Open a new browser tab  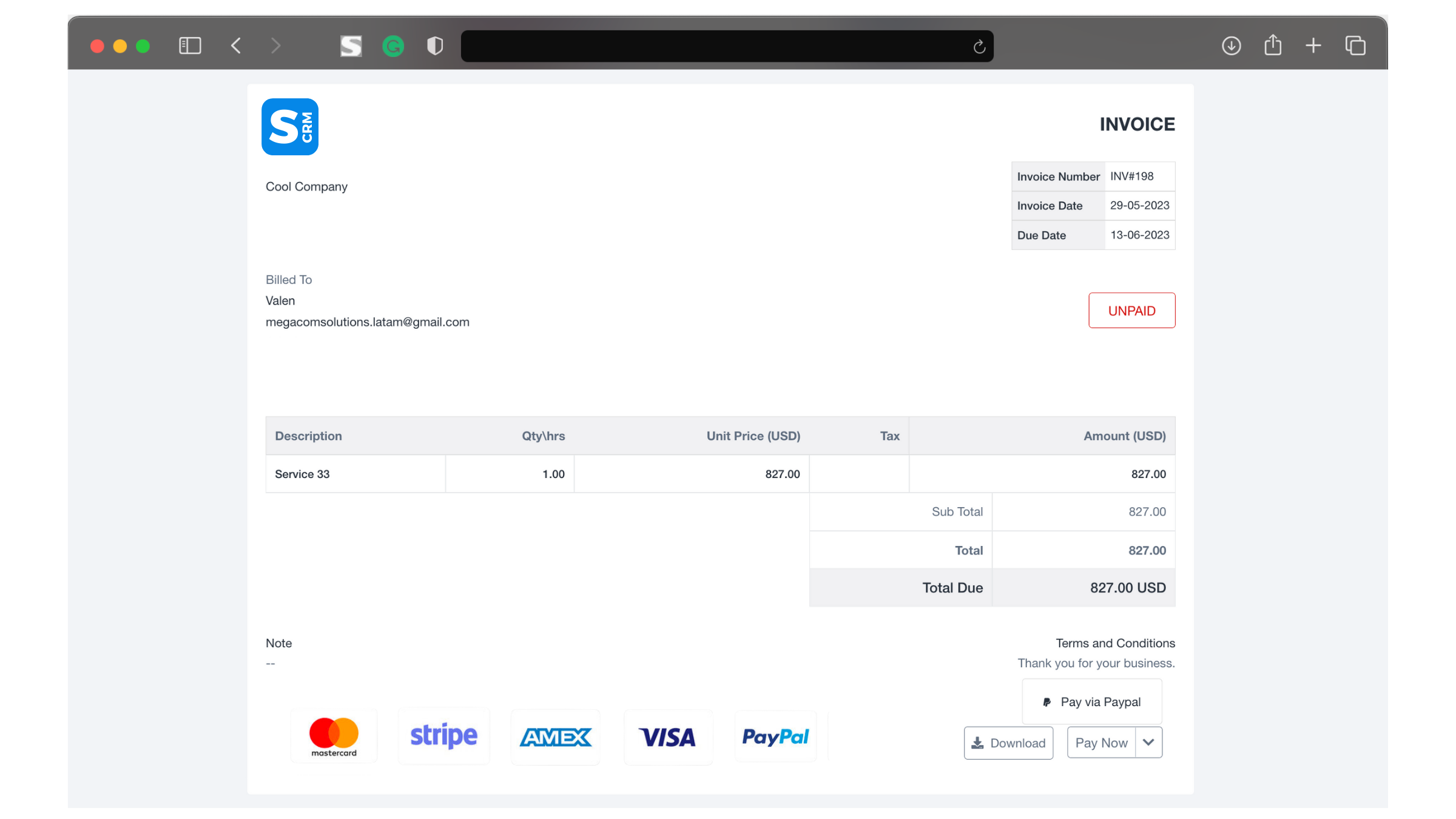click(1313, 45)
